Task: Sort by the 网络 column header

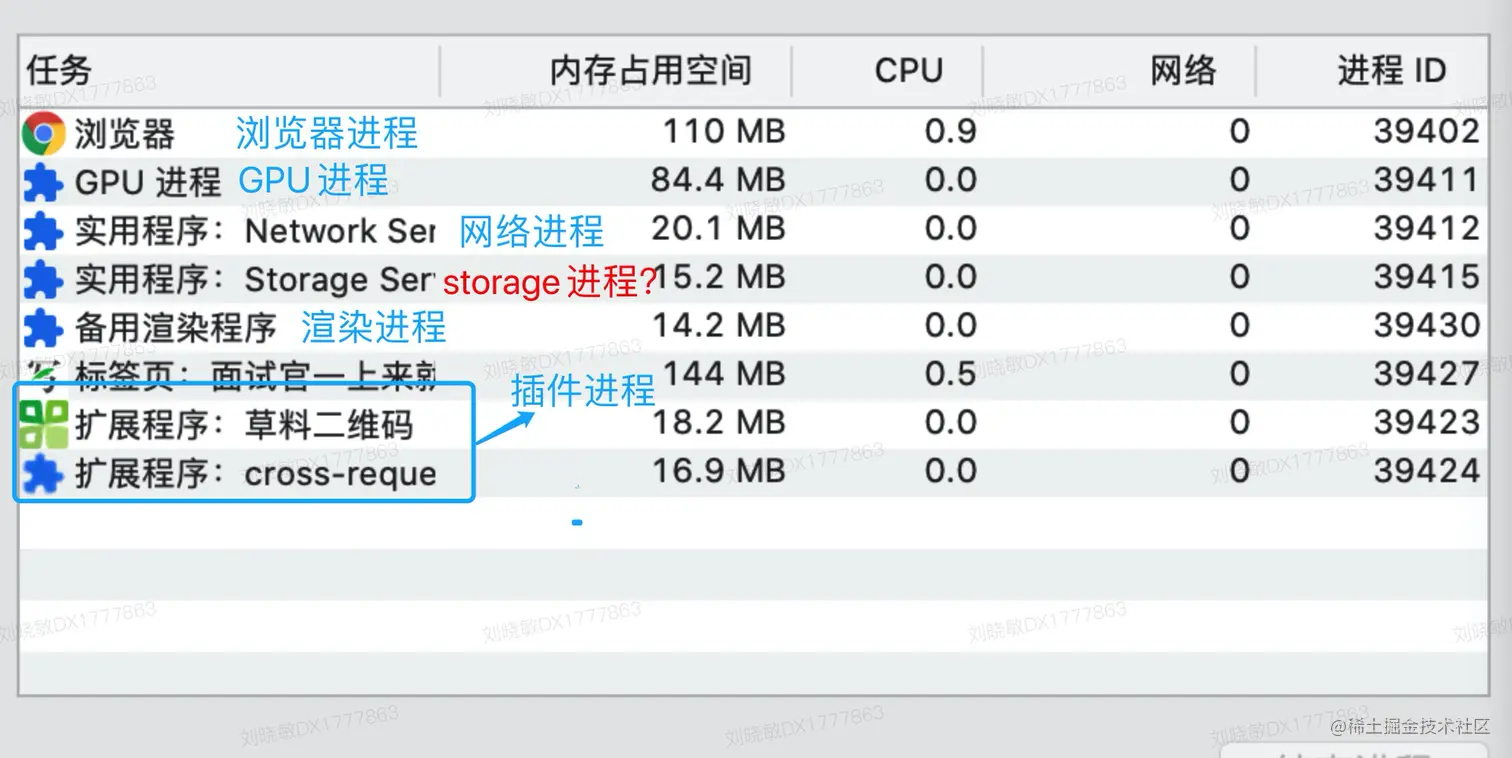Action: click(1183, 71)
